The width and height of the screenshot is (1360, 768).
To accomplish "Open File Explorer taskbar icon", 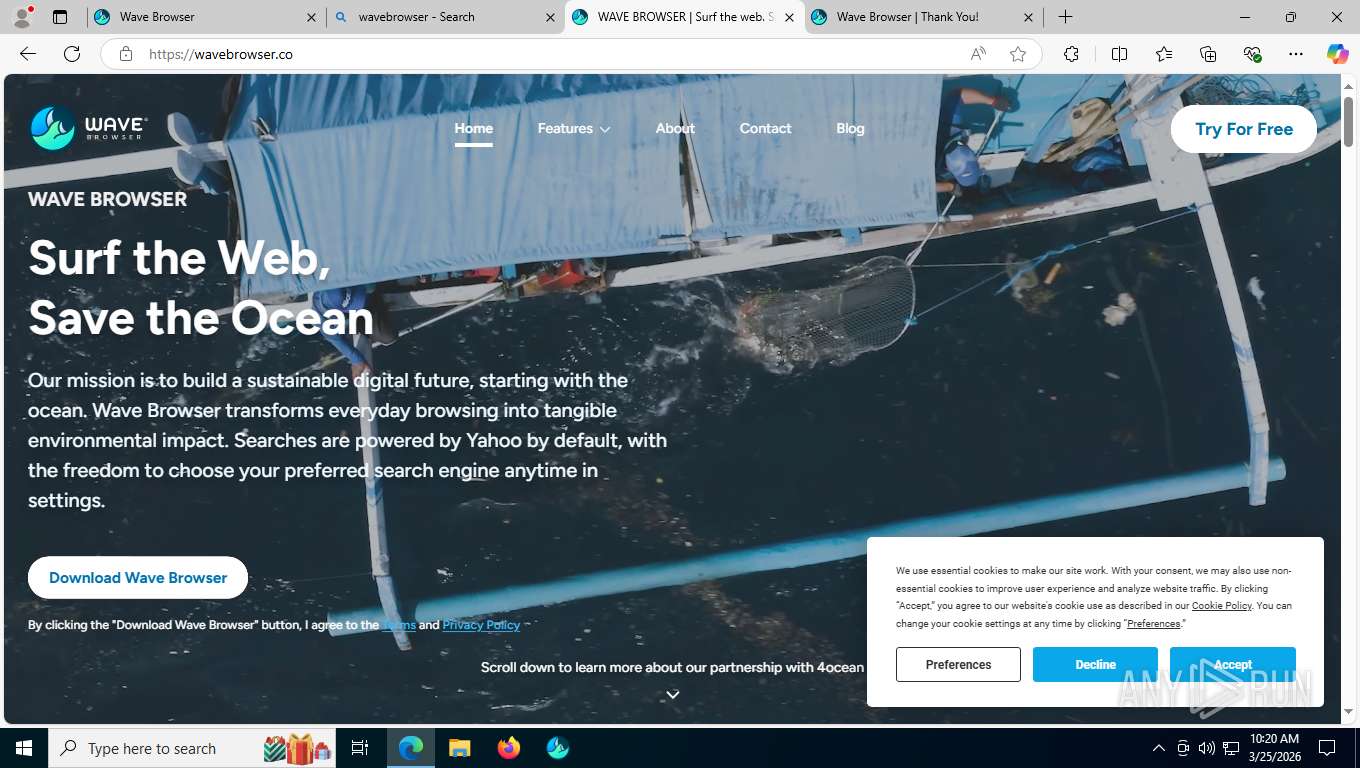I will click(459, 748).
